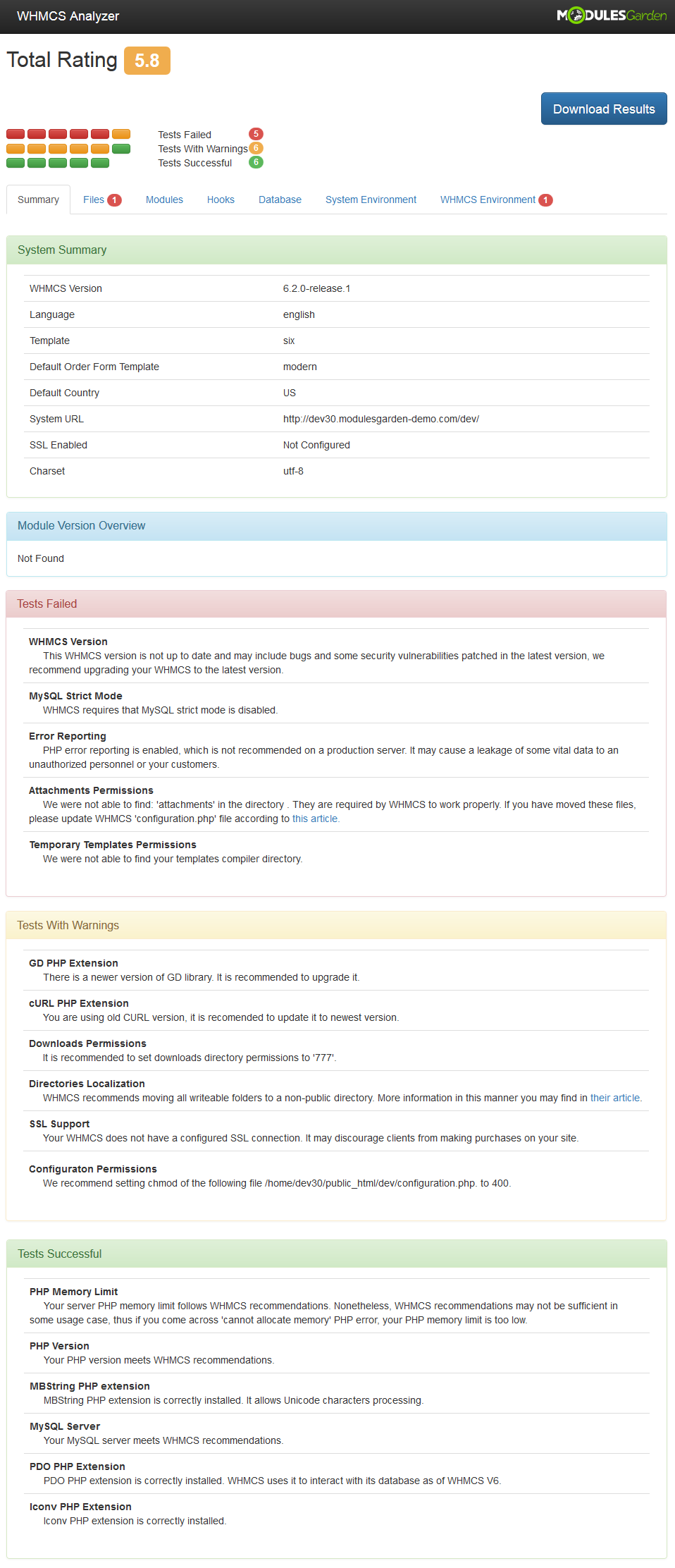Click the 'Configuraton Permissions' warning title
This screenshot has width=675, height=1568.
click(x=93, y=1169)
